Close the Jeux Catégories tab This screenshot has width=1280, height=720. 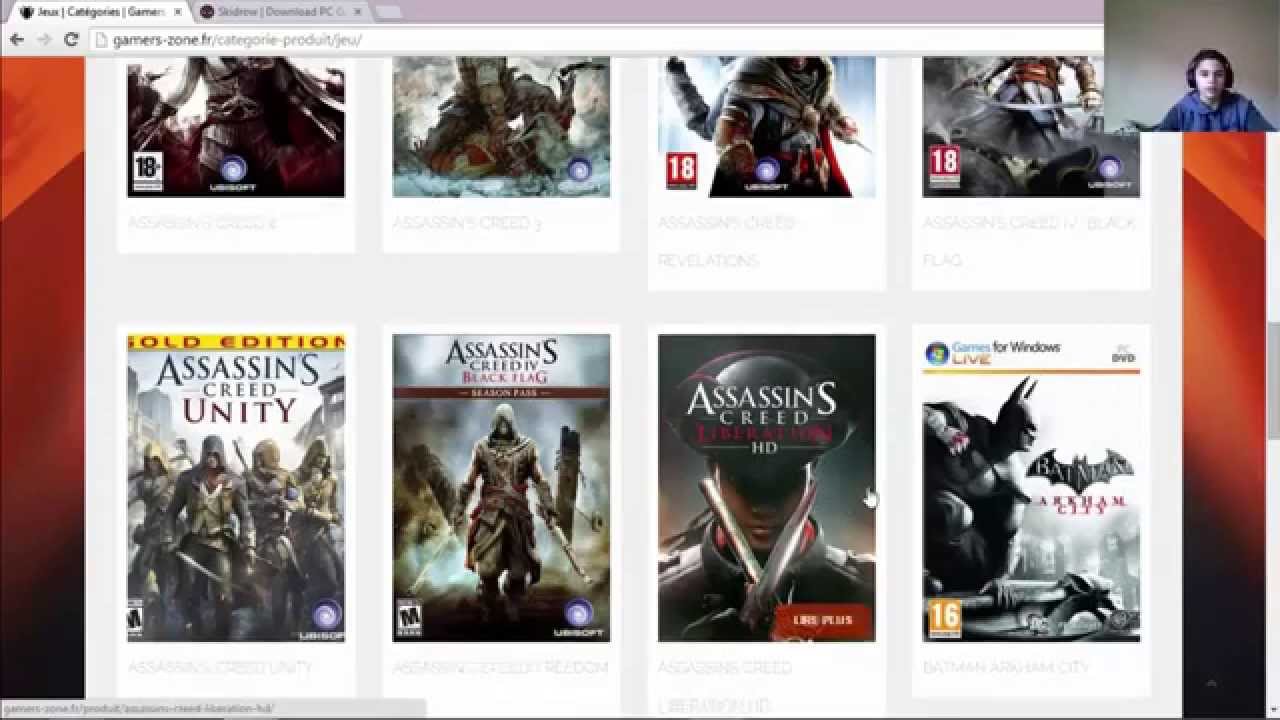176,12
